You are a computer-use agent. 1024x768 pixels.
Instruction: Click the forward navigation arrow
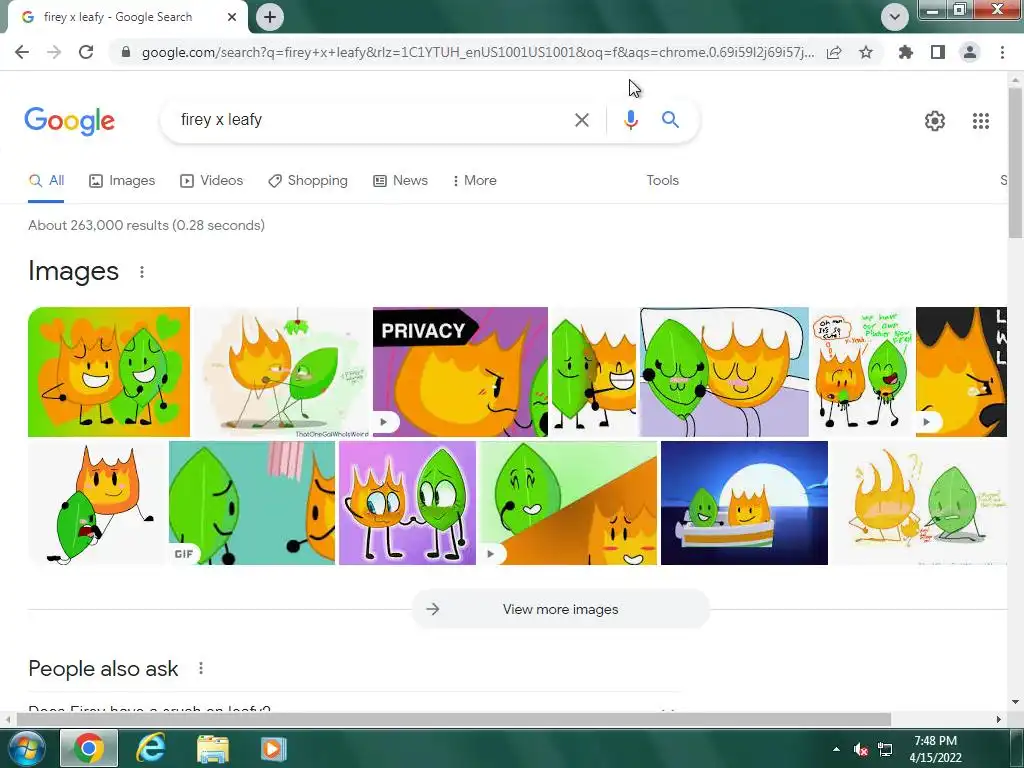[54, 52]
